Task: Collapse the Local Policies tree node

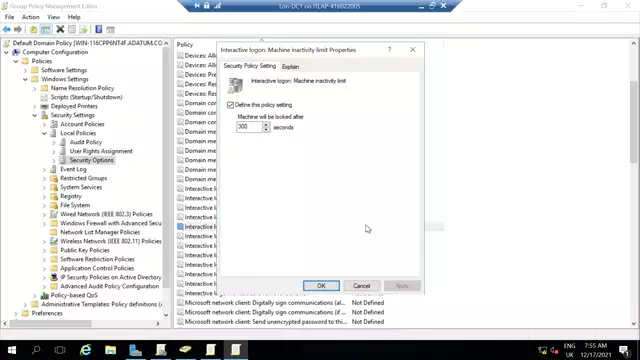Action: [x=44, y=133]
